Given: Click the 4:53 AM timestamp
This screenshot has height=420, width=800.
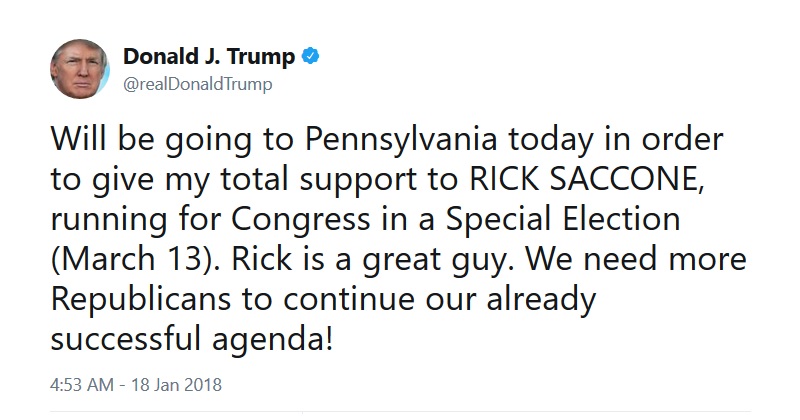Looking at the screenshot, I should pos(82,384).
